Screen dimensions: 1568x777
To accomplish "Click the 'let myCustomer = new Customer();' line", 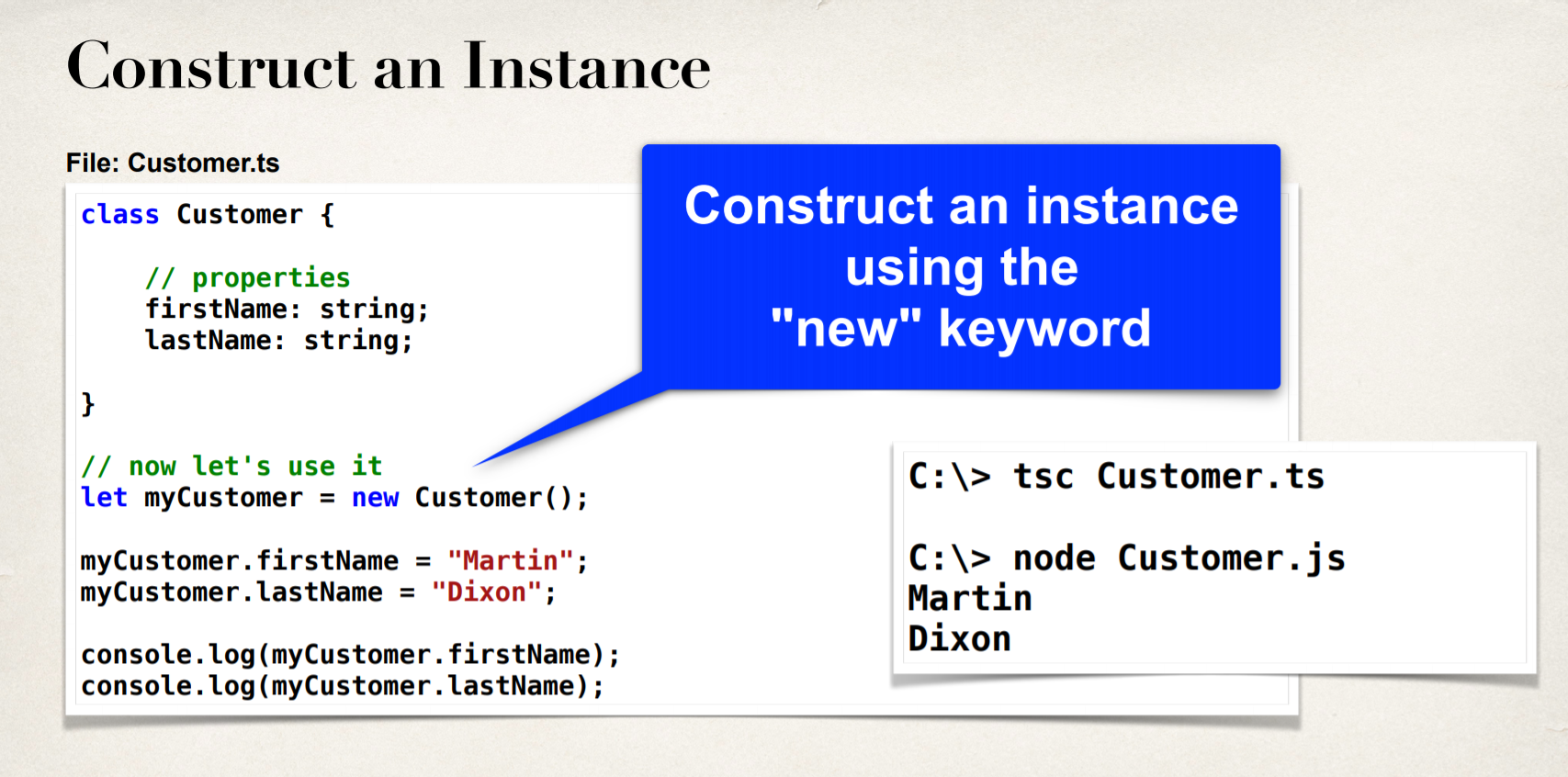I will point(334,498).
